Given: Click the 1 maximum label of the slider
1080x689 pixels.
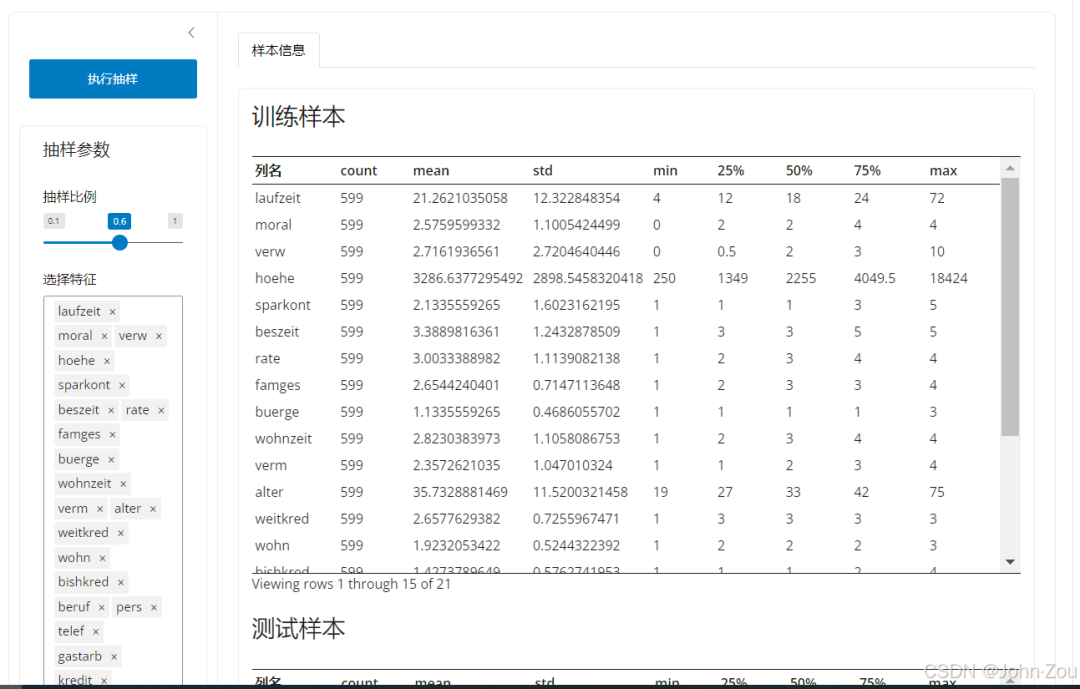Looking at the screenshot, I should click(175, 221).
